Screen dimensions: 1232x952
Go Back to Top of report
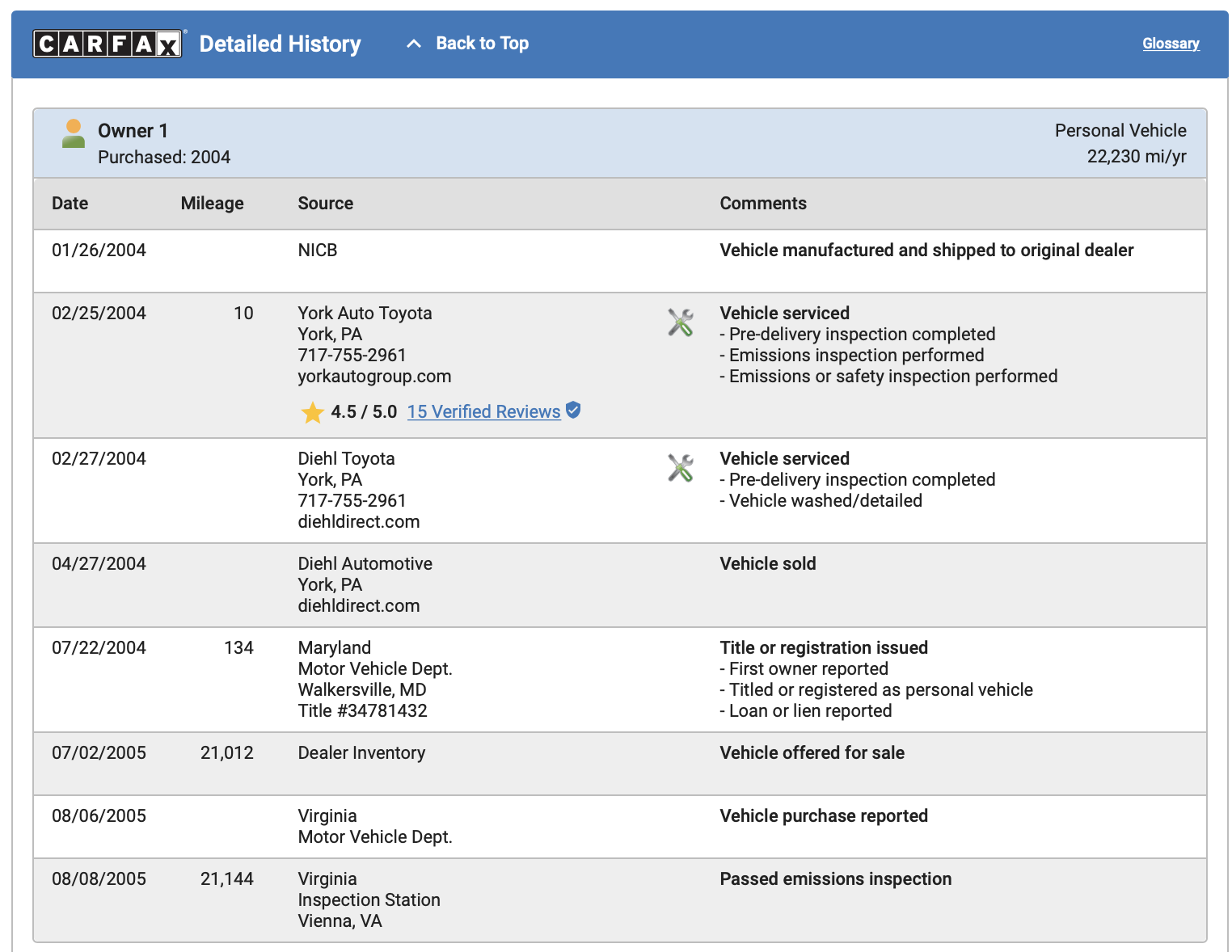pyautogui.click(x=483, y=44)
